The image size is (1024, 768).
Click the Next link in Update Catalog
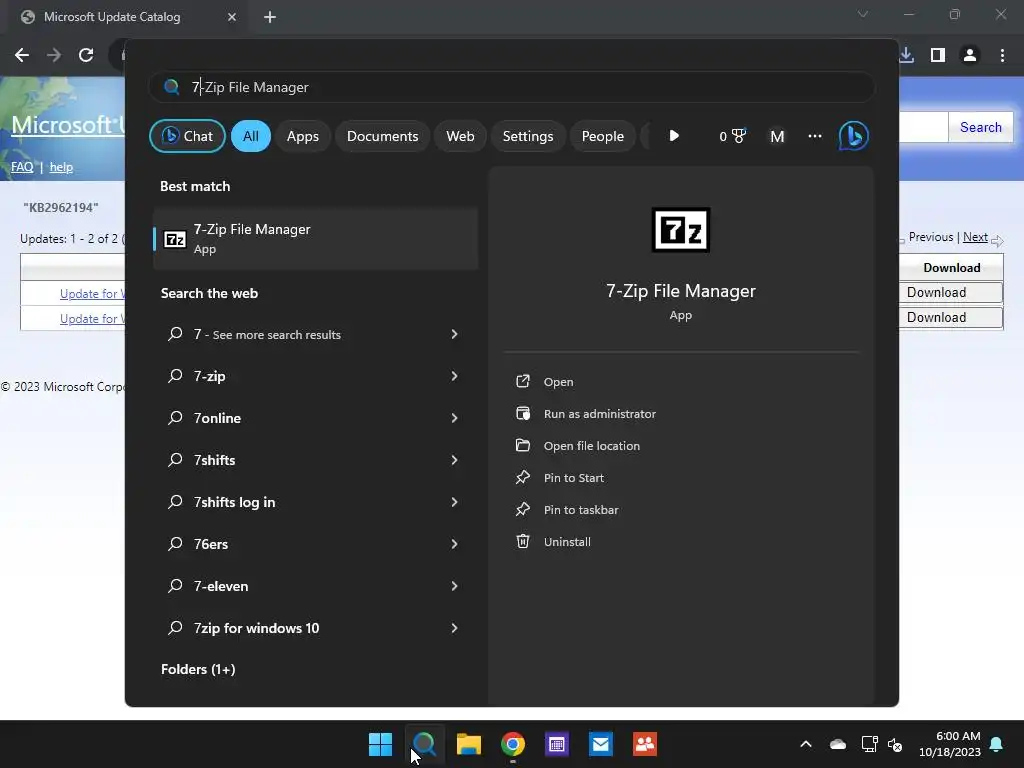pos(975,237)
